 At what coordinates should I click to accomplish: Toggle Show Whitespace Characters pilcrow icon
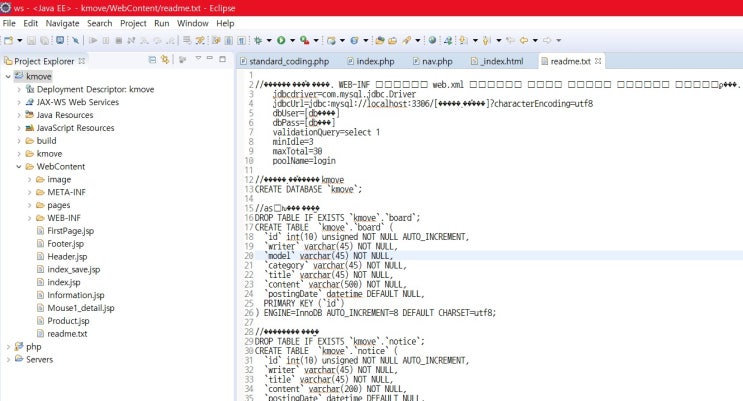[241, 41]
